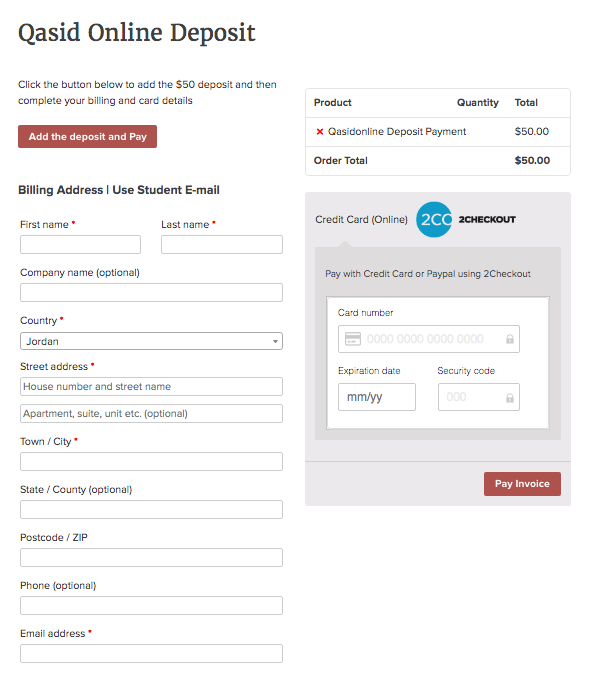The image size is (606, 681).
Task: Remove Qasidonline Deposit Payment with red X
Action: (x=320, y=132)
